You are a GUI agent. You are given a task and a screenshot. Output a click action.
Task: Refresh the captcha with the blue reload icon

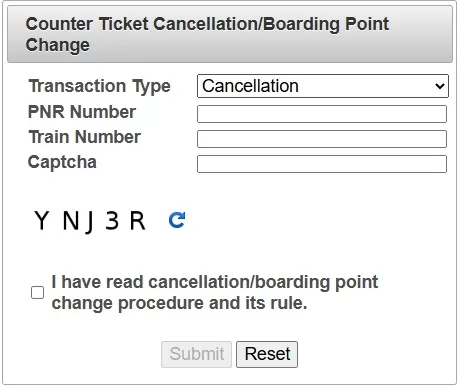(177, 220)
